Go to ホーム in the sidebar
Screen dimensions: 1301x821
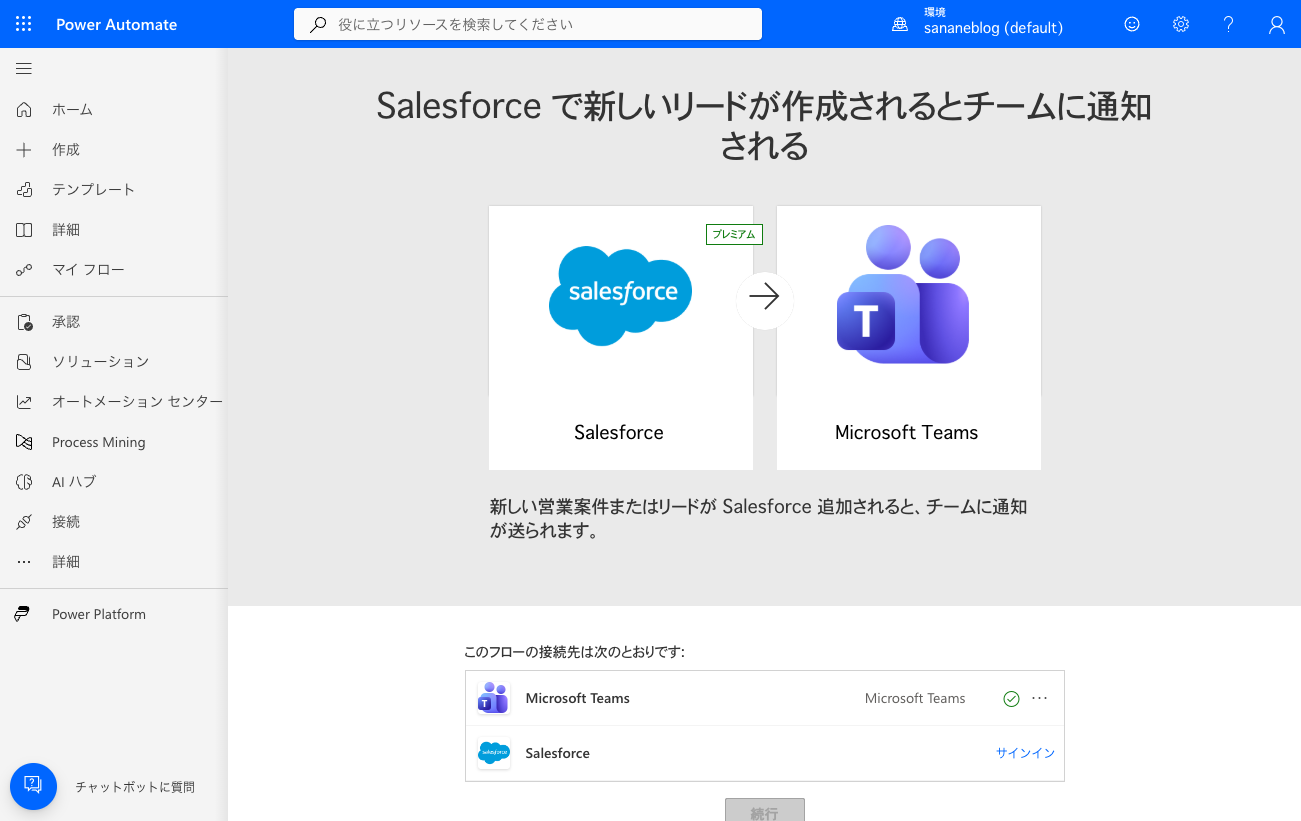[x=73, y=110]
